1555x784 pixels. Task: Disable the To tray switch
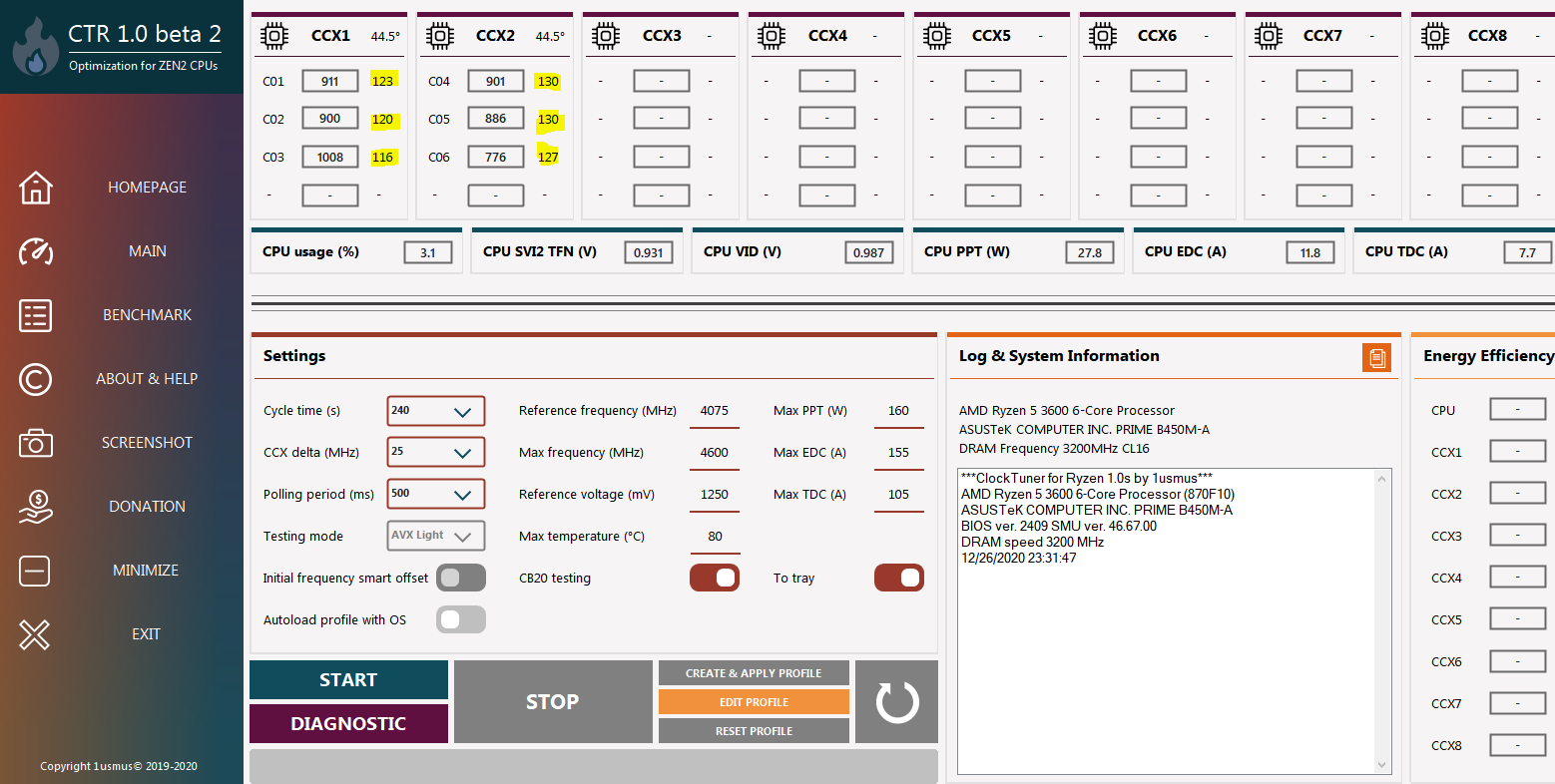(899, 578)
